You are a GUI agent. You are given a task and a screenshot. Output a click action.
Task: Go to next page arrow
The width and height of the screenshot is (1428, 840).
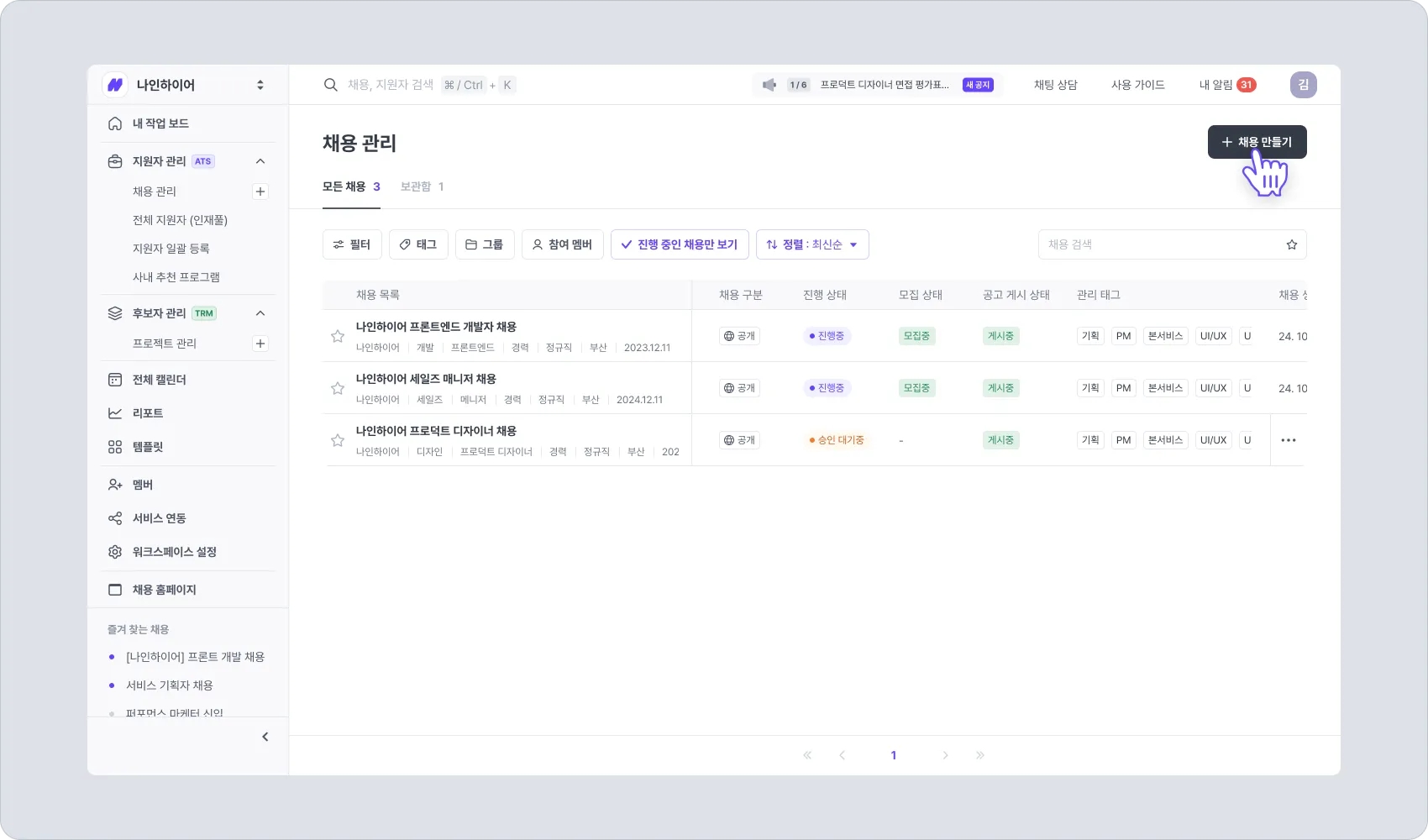coord(945,755)
